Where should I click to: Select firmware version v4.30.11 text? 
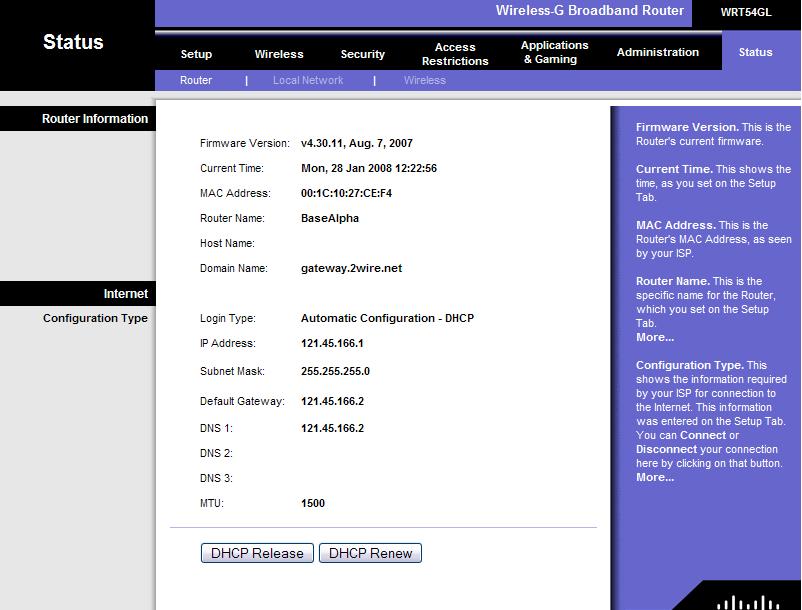[x=357, y=143]
